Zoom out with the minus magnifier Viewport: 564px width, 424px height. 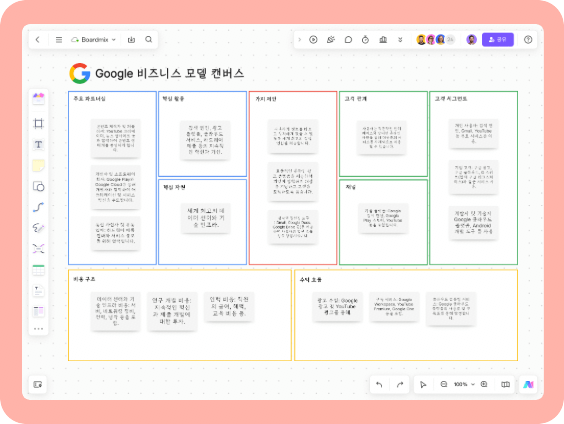[x=444, y=384]
